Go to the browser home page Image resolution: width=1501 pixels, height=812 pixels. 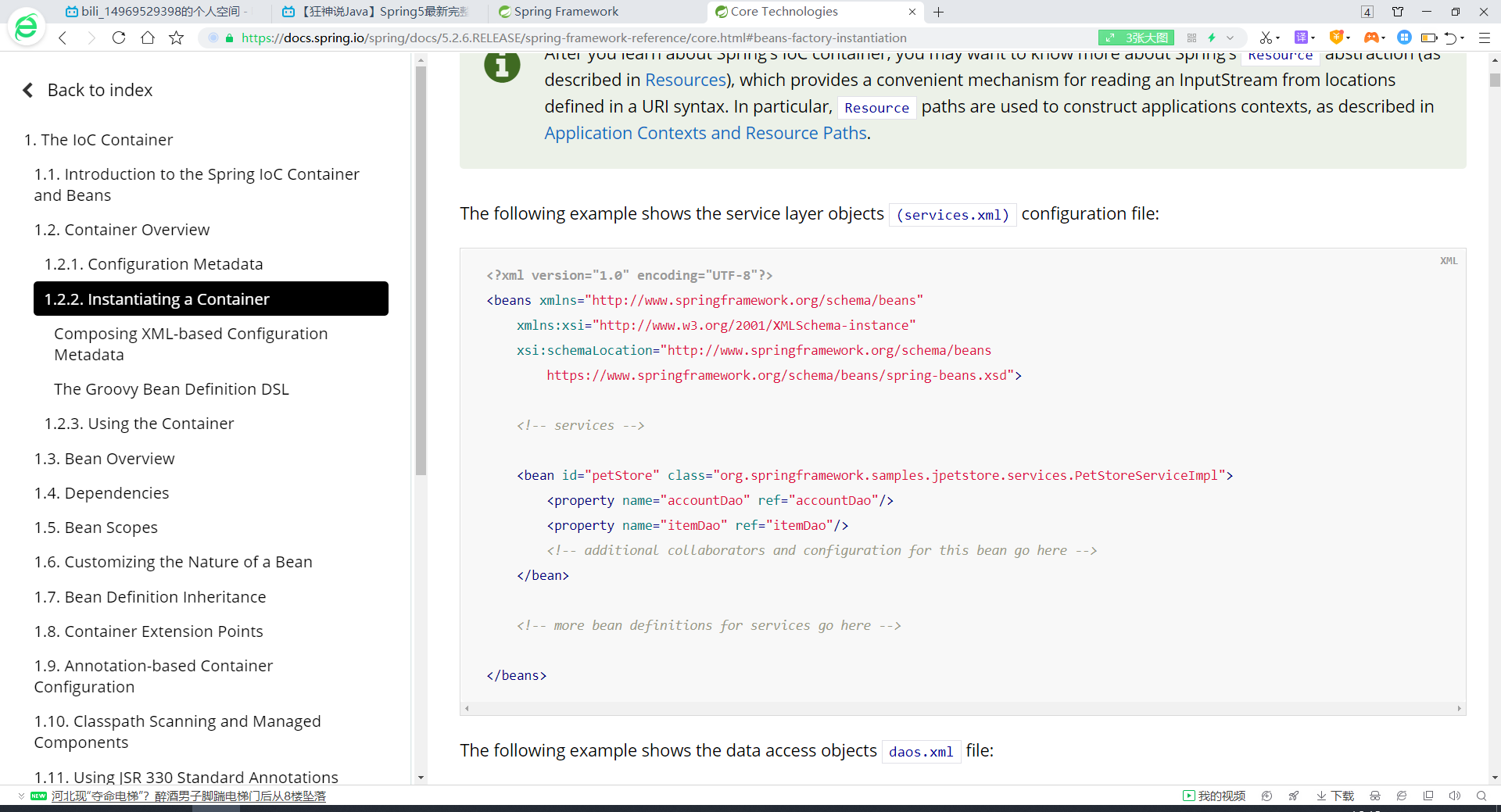coord(148,38)
